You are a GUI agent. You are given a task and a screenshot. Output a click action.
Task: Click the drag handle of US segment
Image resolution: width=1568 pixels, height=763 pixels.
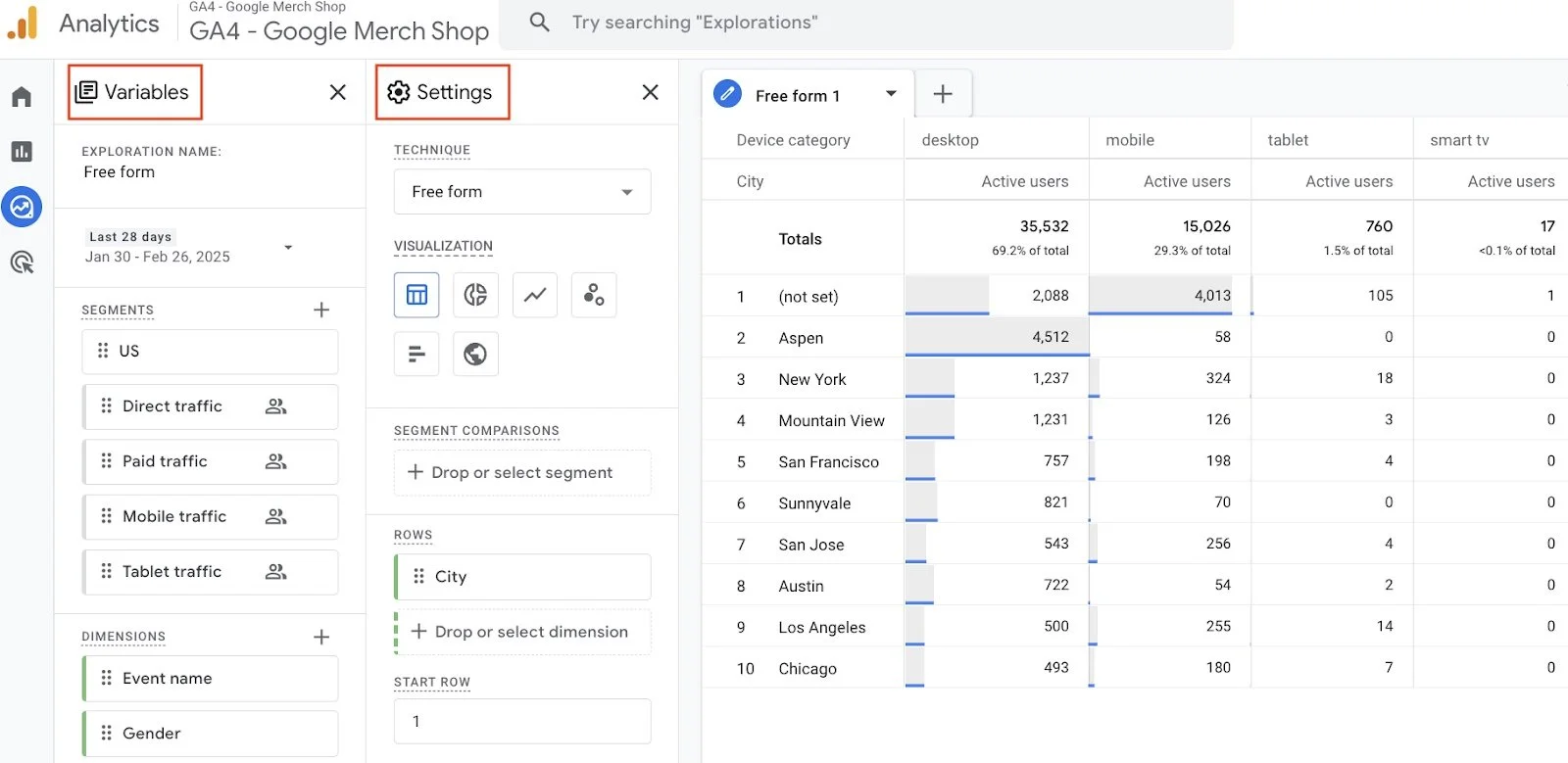pyautogui.click(x=103, y=351)
